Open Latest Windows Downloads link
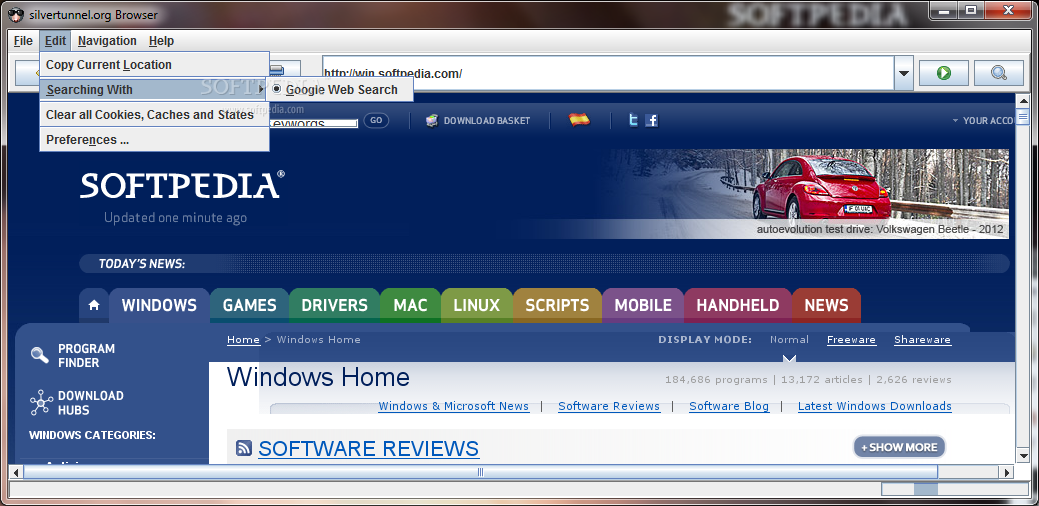The image size is (1039, 506). pyautogui.click(x=875, y=406)
